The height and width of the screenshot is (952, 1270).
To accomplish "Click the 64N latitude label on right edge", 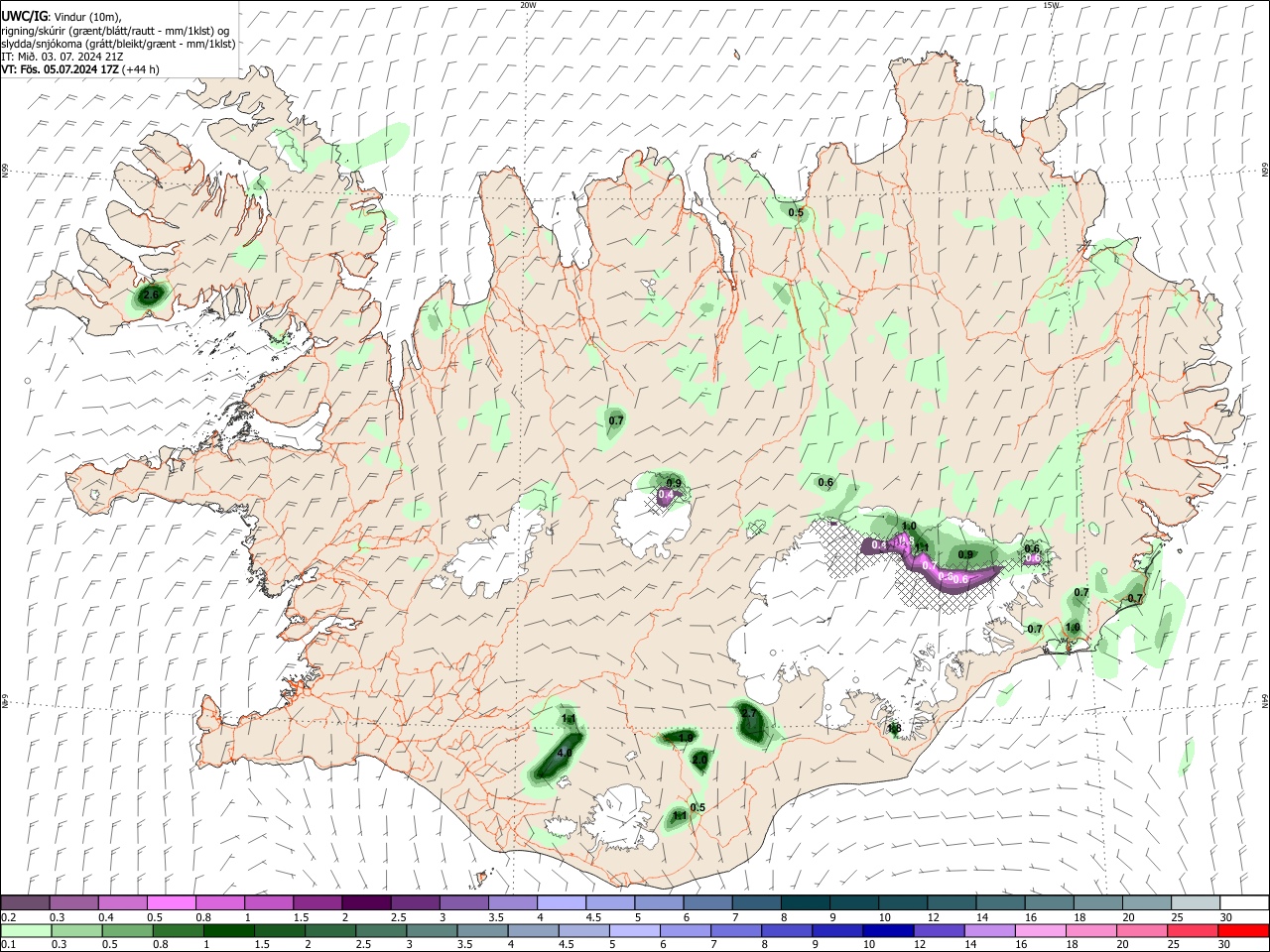I will (1265, 701).
